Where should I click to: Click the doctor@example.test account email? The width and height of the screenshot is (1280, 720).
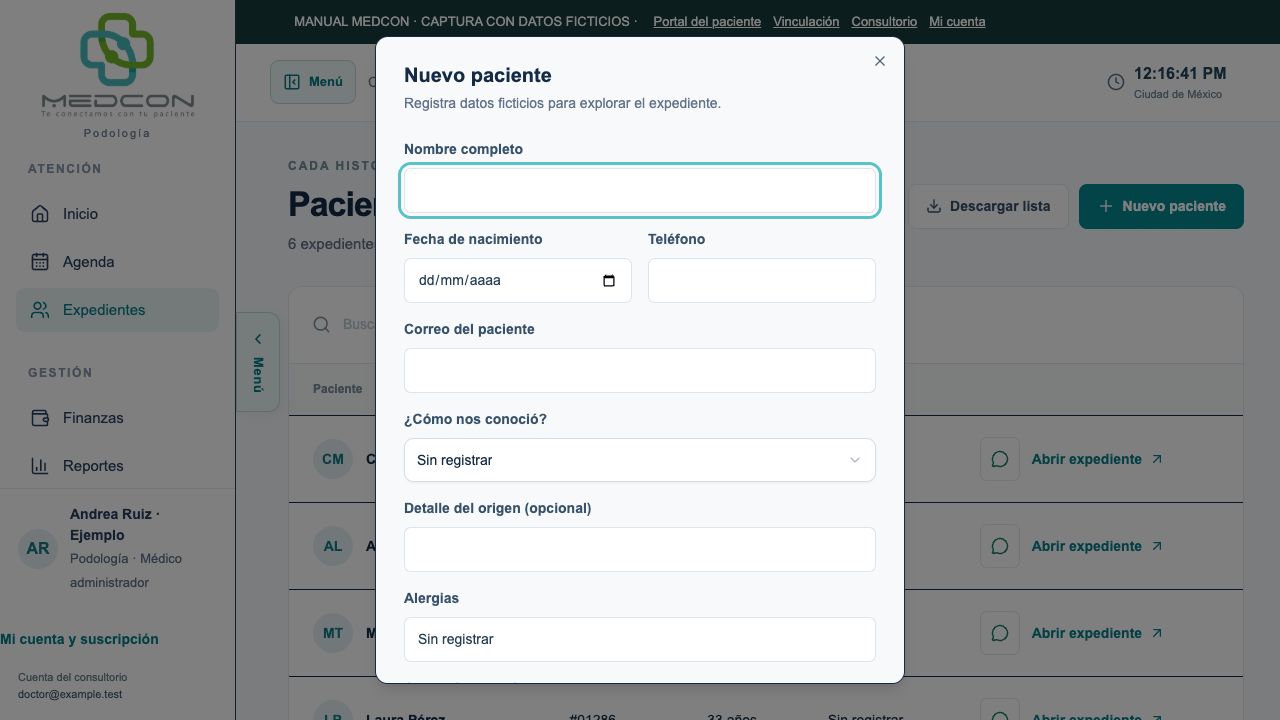pos(70,694)
